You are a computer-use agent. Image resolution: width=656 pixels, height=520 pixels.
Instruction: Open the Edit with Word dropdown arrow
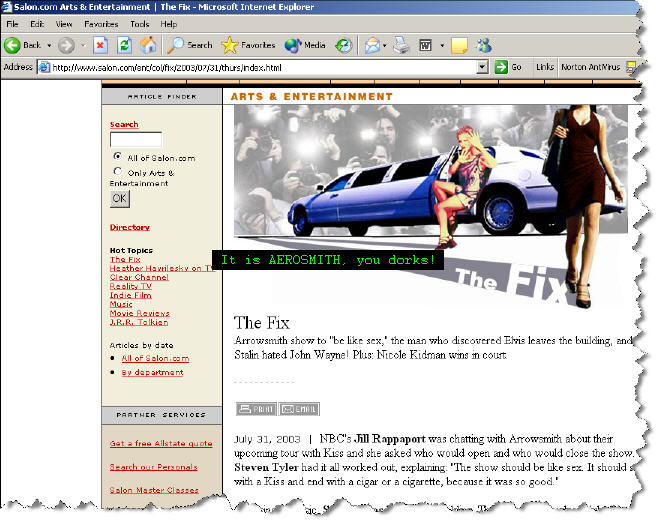pyautogui.click(x=442, y=45)
